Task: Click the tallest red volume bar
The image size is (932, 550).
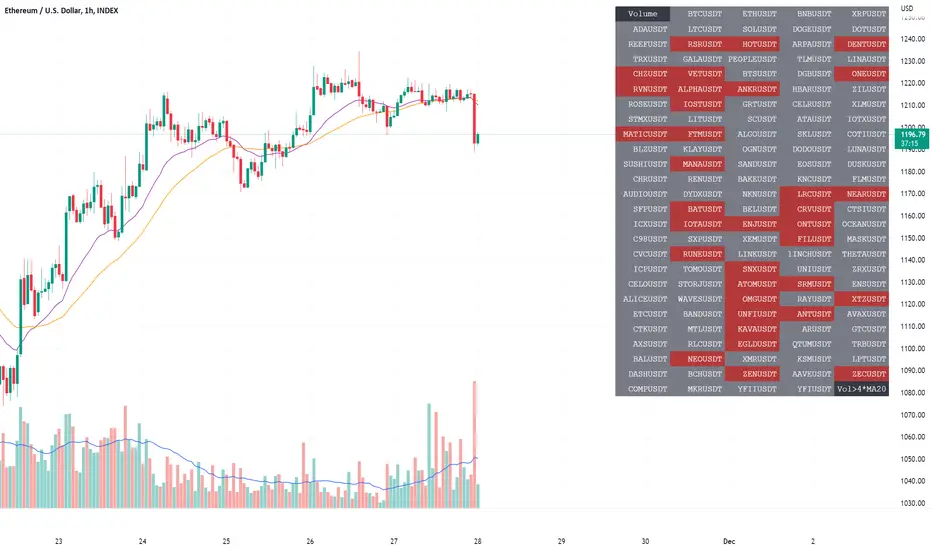Action: tap(474, 444)
